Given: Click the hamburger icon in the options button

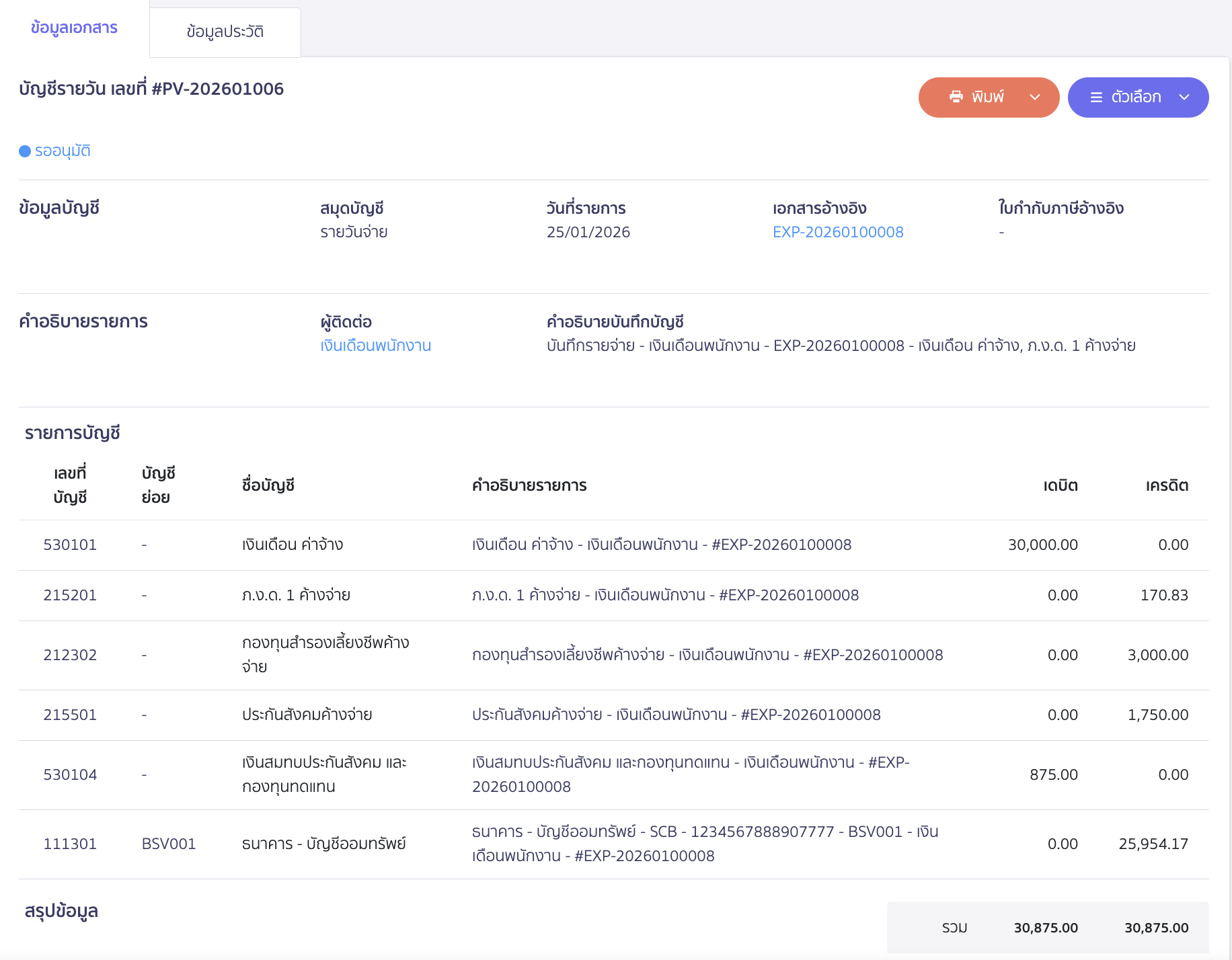Looking at the screenshot, I should pos(1096,97).
